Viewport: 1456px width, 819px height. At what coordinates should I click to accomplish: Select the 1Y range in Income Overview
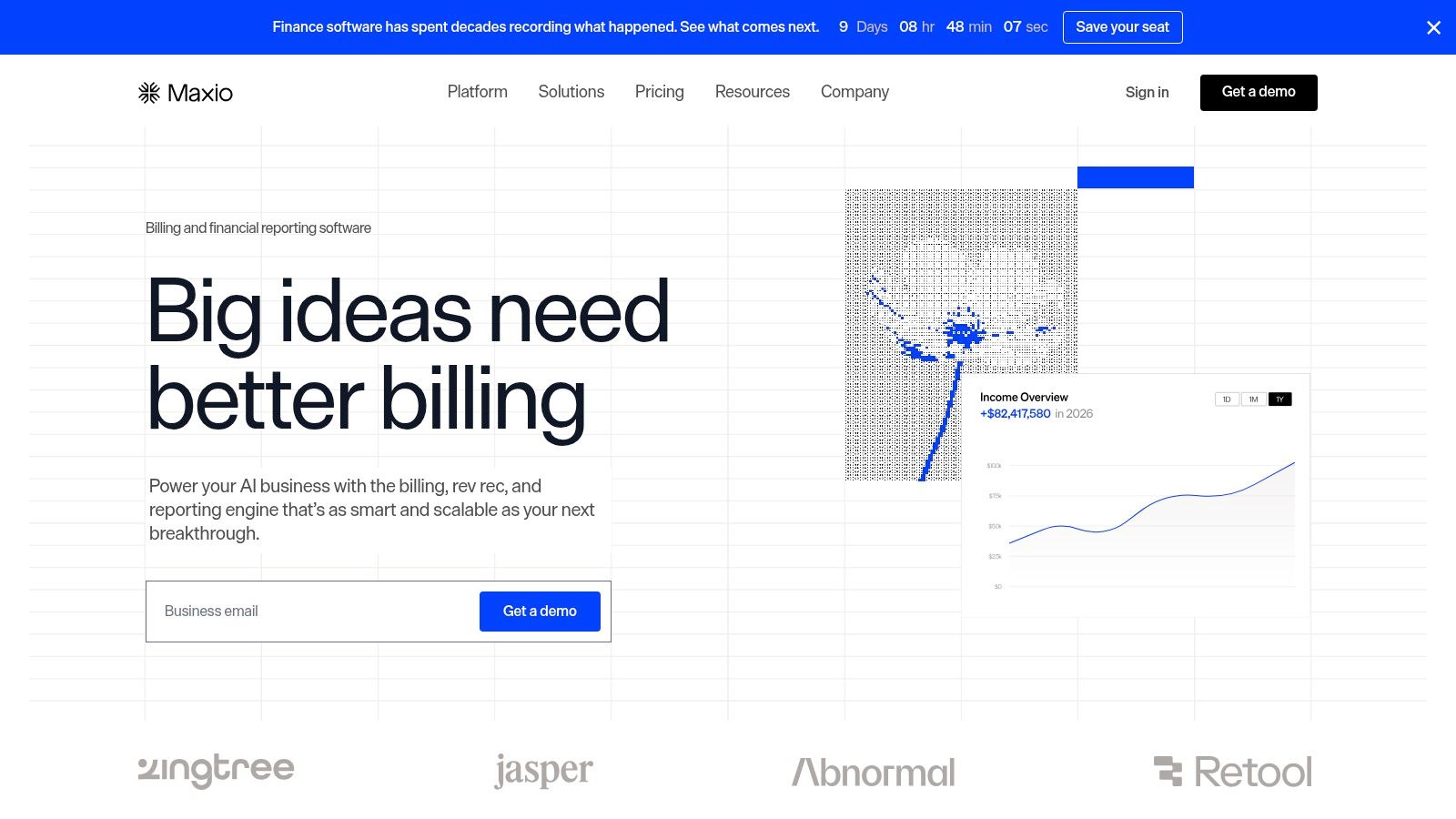click(x=1279, y=399)
